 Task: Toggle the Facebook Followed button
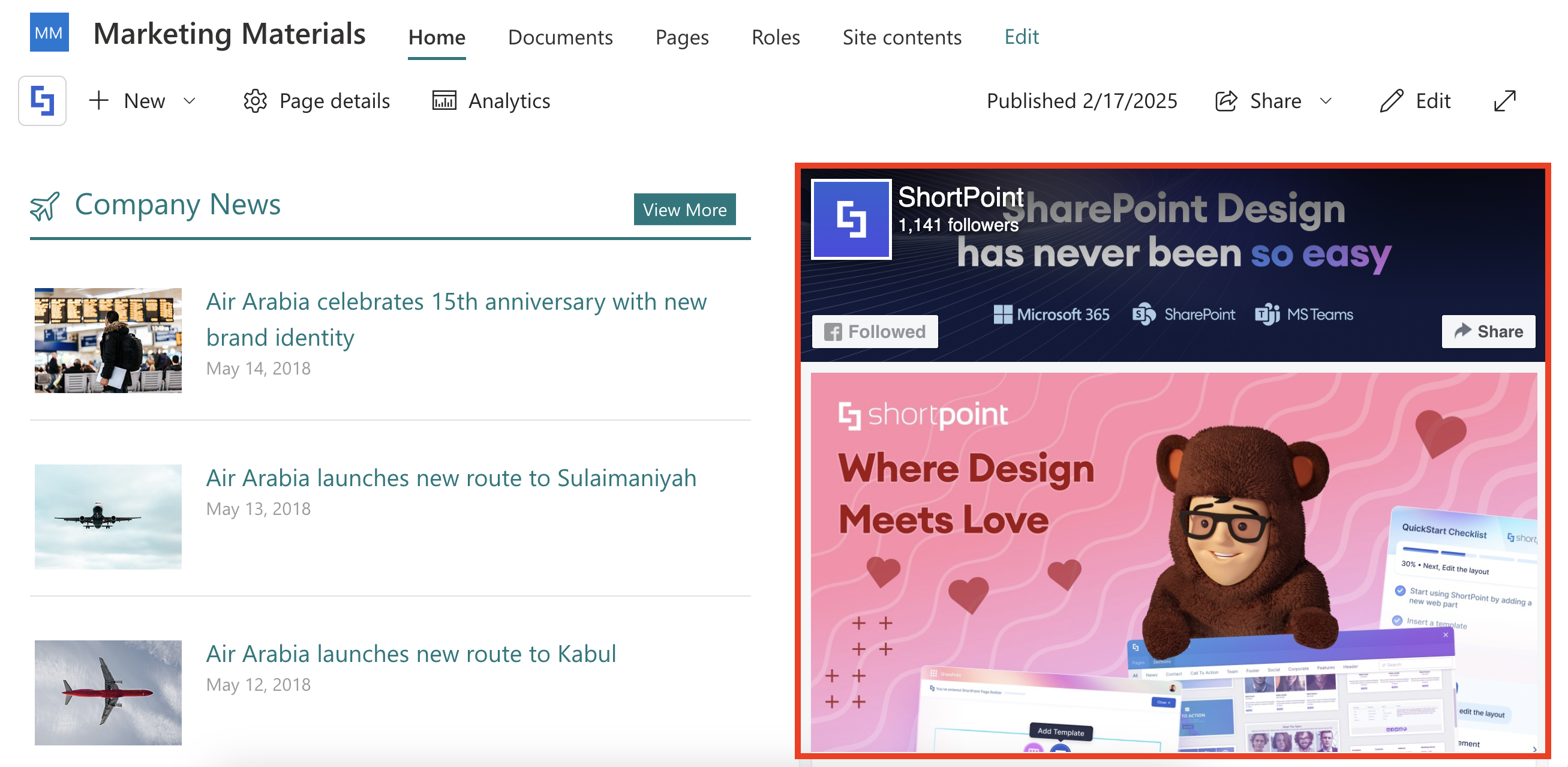874,331
